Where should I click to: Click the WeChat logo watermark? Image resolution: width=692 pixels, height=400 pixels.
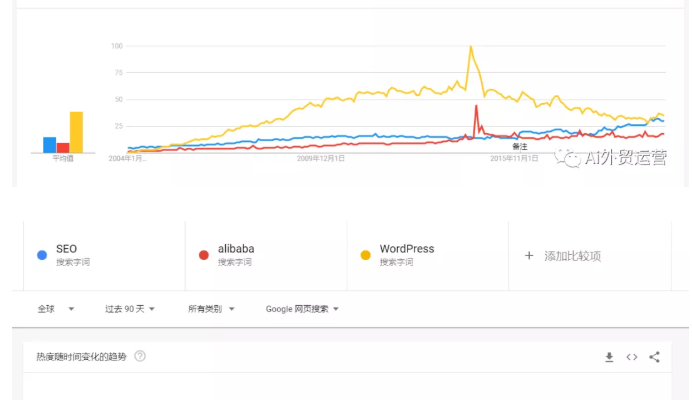coord(568,158)
